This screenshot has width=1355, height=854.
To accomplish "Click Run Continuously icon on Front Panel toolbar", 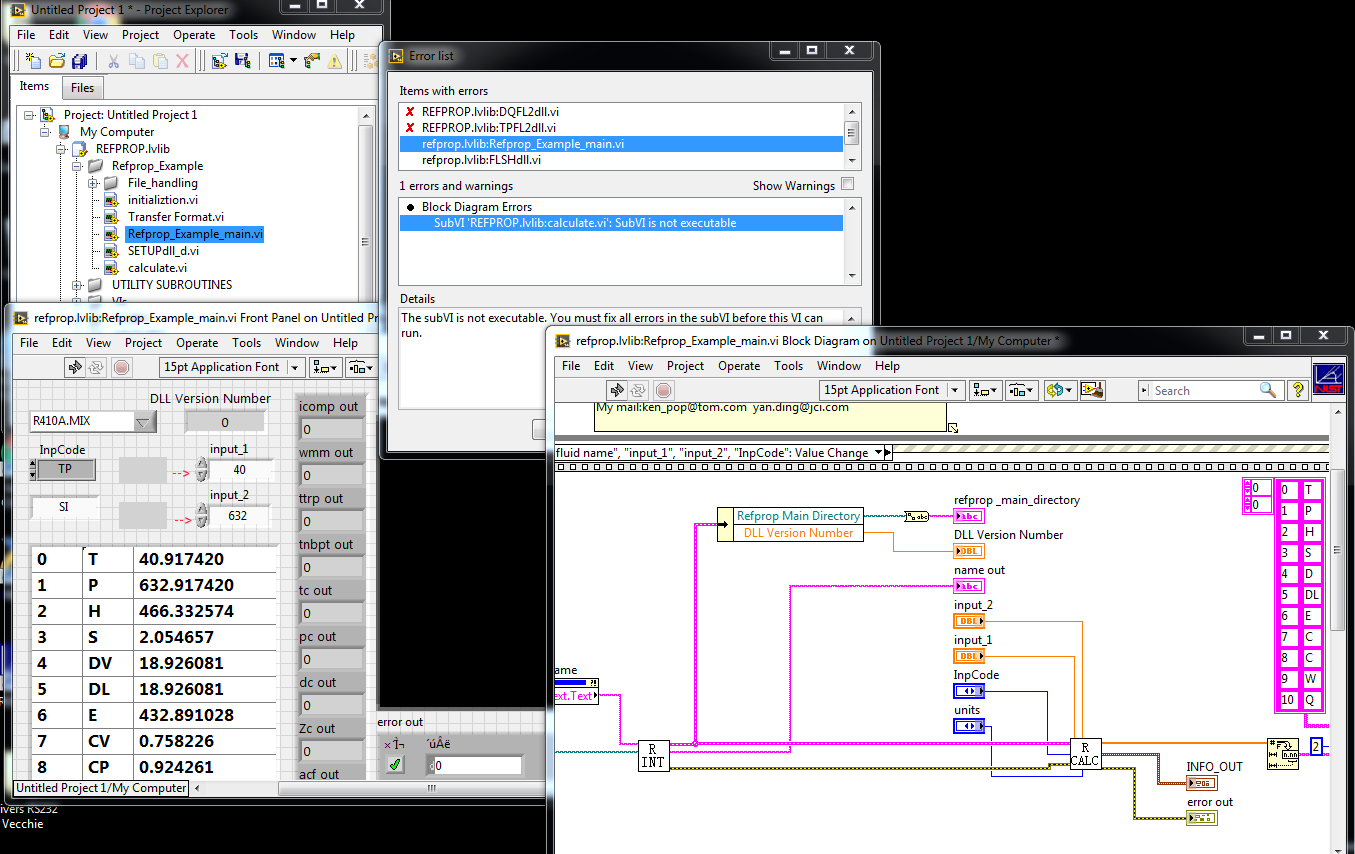I will click(97, 367).
